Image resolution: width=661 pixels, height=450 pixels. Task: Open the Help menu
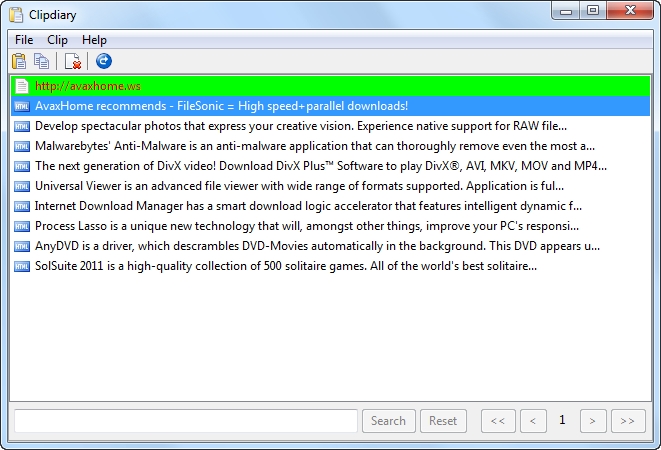[x=94, y=40]
